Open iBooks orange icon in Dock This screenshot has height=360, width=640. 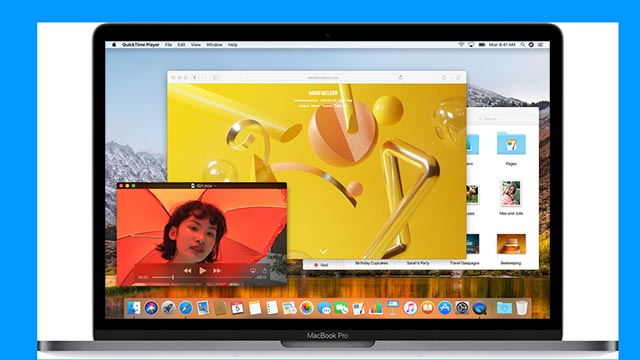coord(427,308)
